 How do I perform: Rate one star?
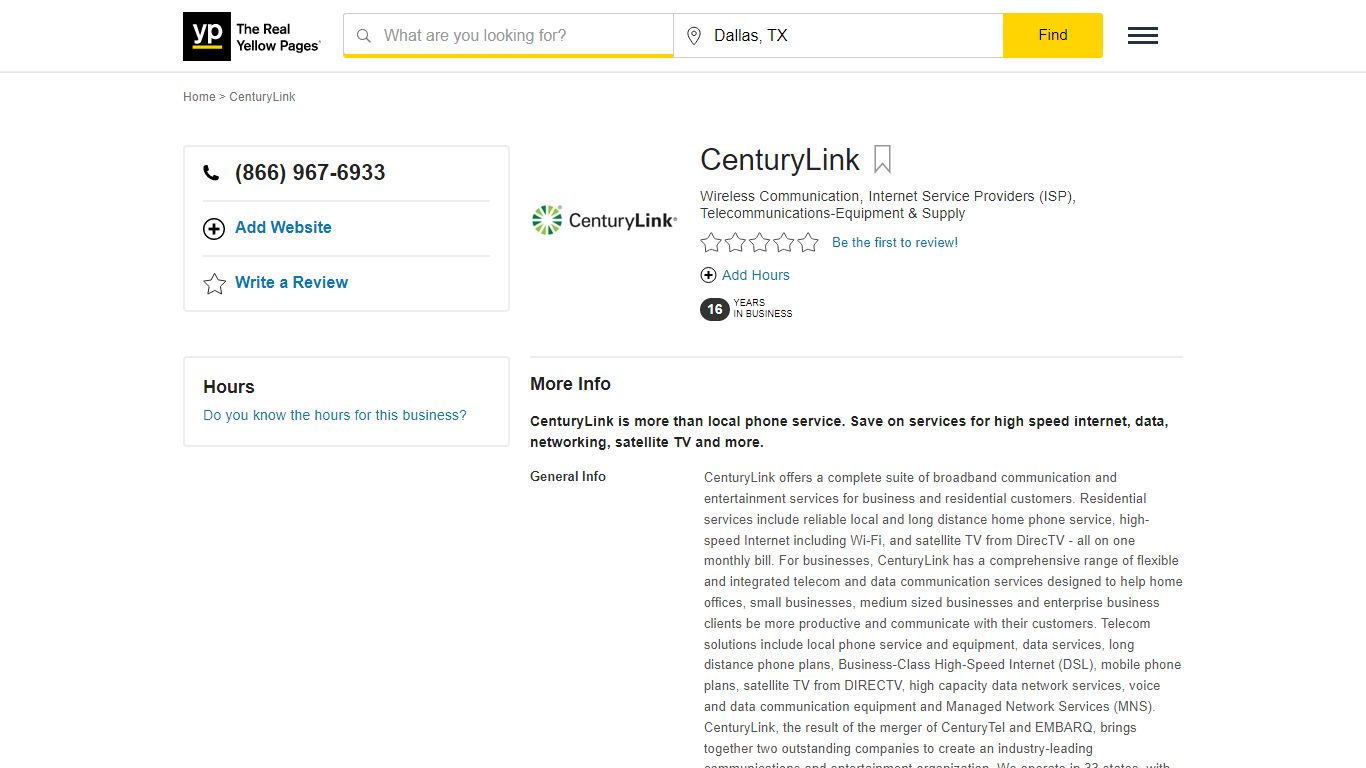(x=711, y=242)
